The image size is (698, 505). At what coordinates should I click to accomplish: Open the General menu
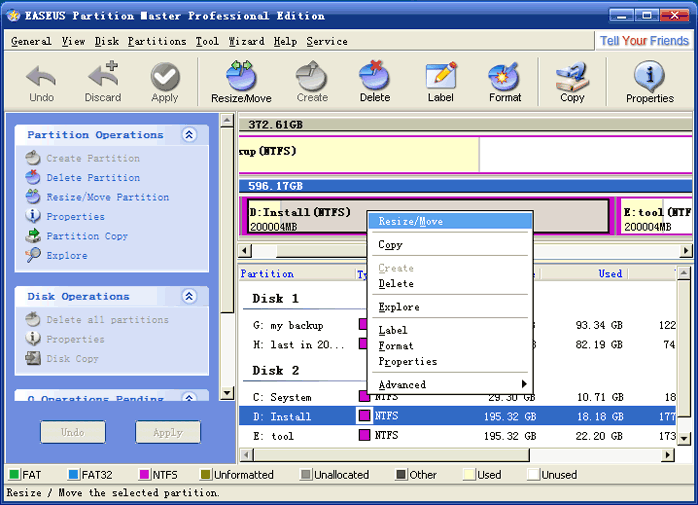[31, 41]
